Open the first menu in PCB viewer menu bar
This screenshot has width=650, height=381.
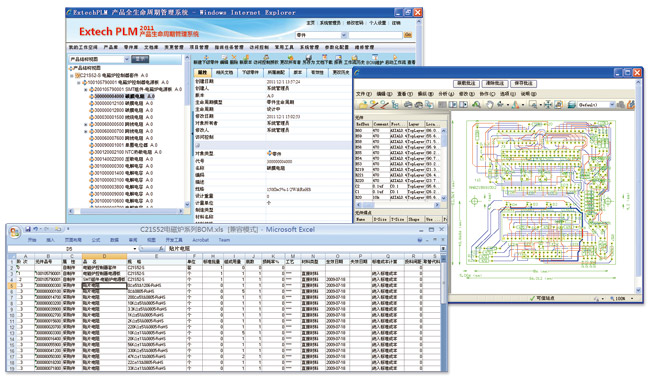[364, 94]
